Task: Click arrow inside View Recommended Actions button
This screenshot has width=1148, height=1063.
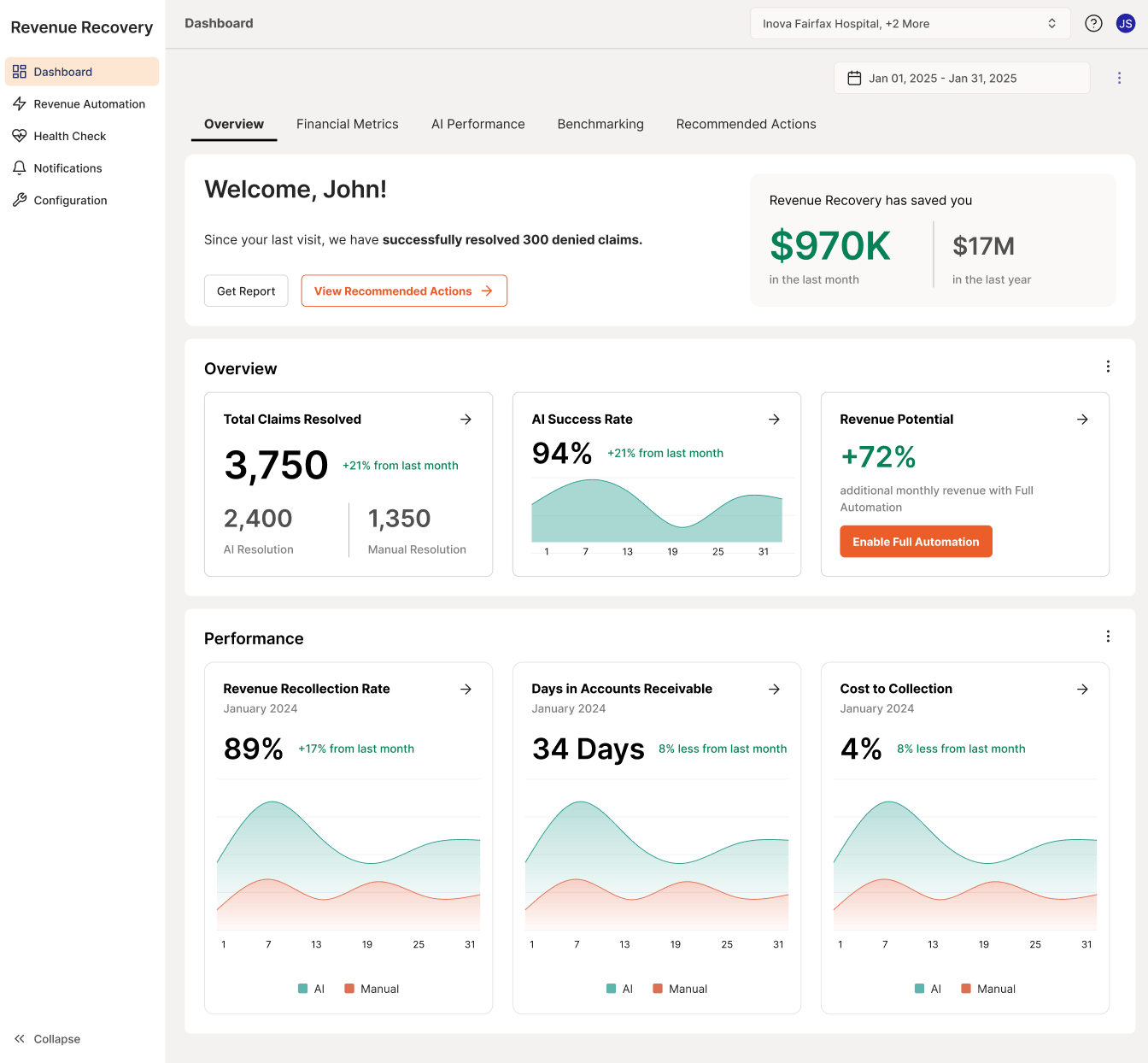Action: (x=487, y=291)
